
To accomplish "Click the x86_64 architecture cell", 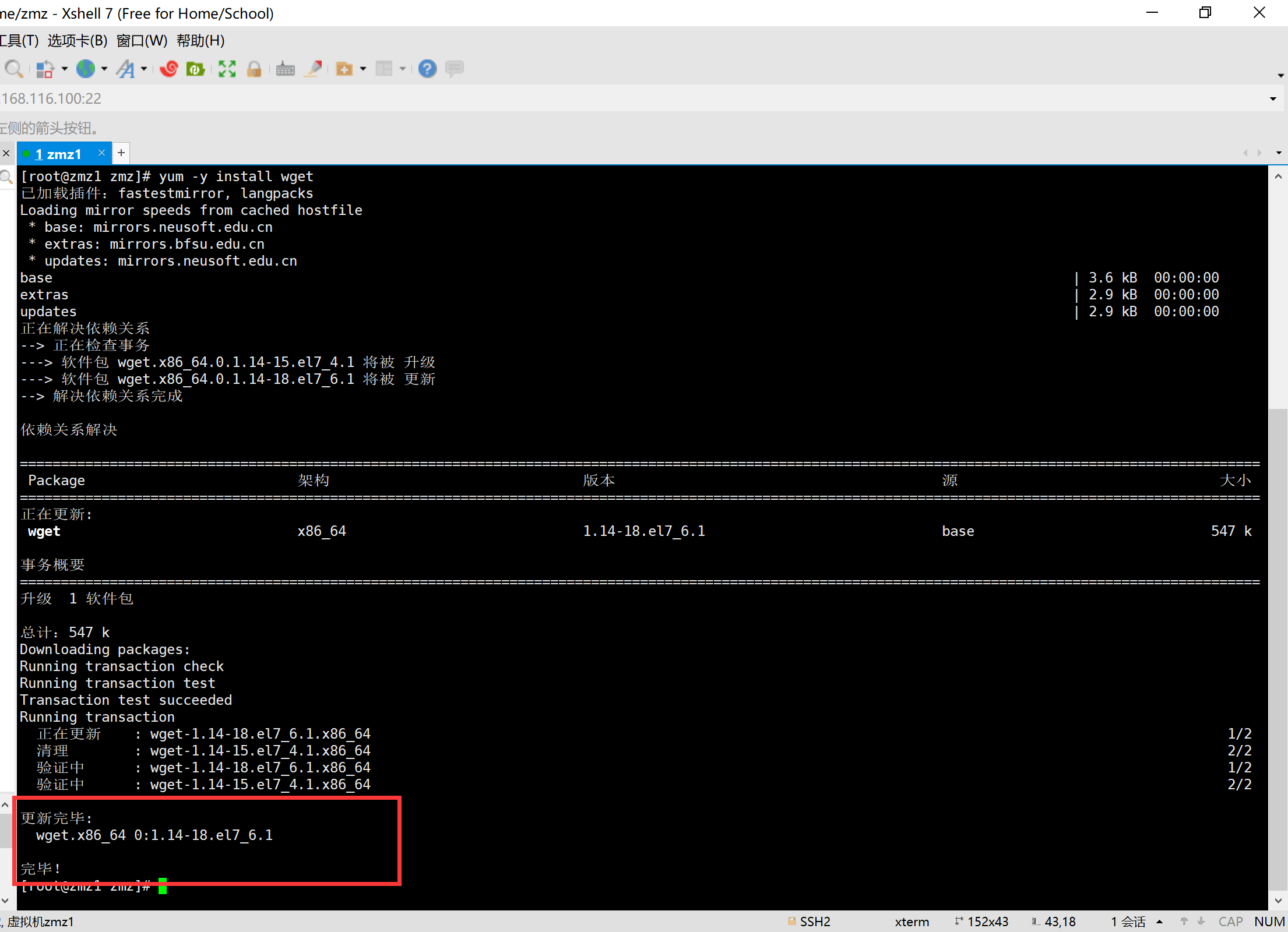I will coord(322,531).
